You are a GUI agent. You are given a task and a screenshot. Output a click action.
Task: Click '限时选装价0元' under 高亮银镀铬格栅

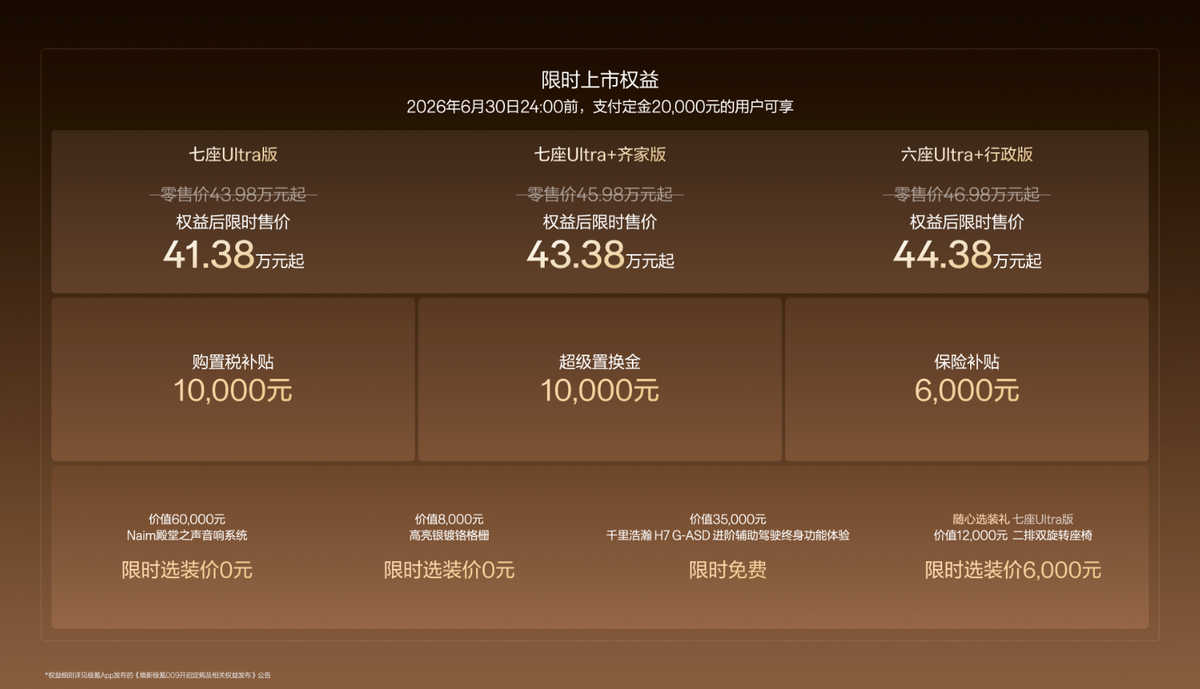pos(449,570)
